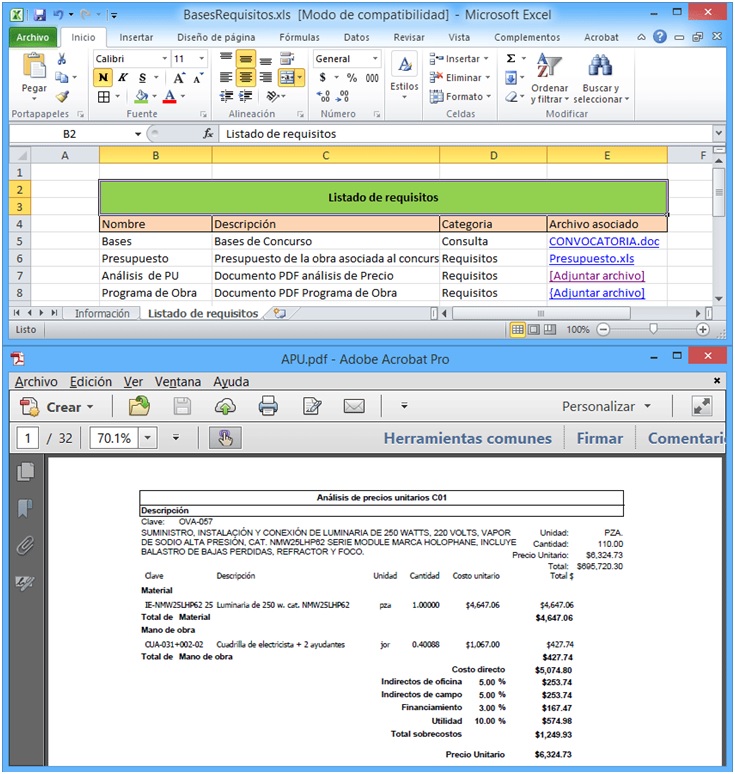Open the Fórmulas ribbon tab

(x=299, y=37)
